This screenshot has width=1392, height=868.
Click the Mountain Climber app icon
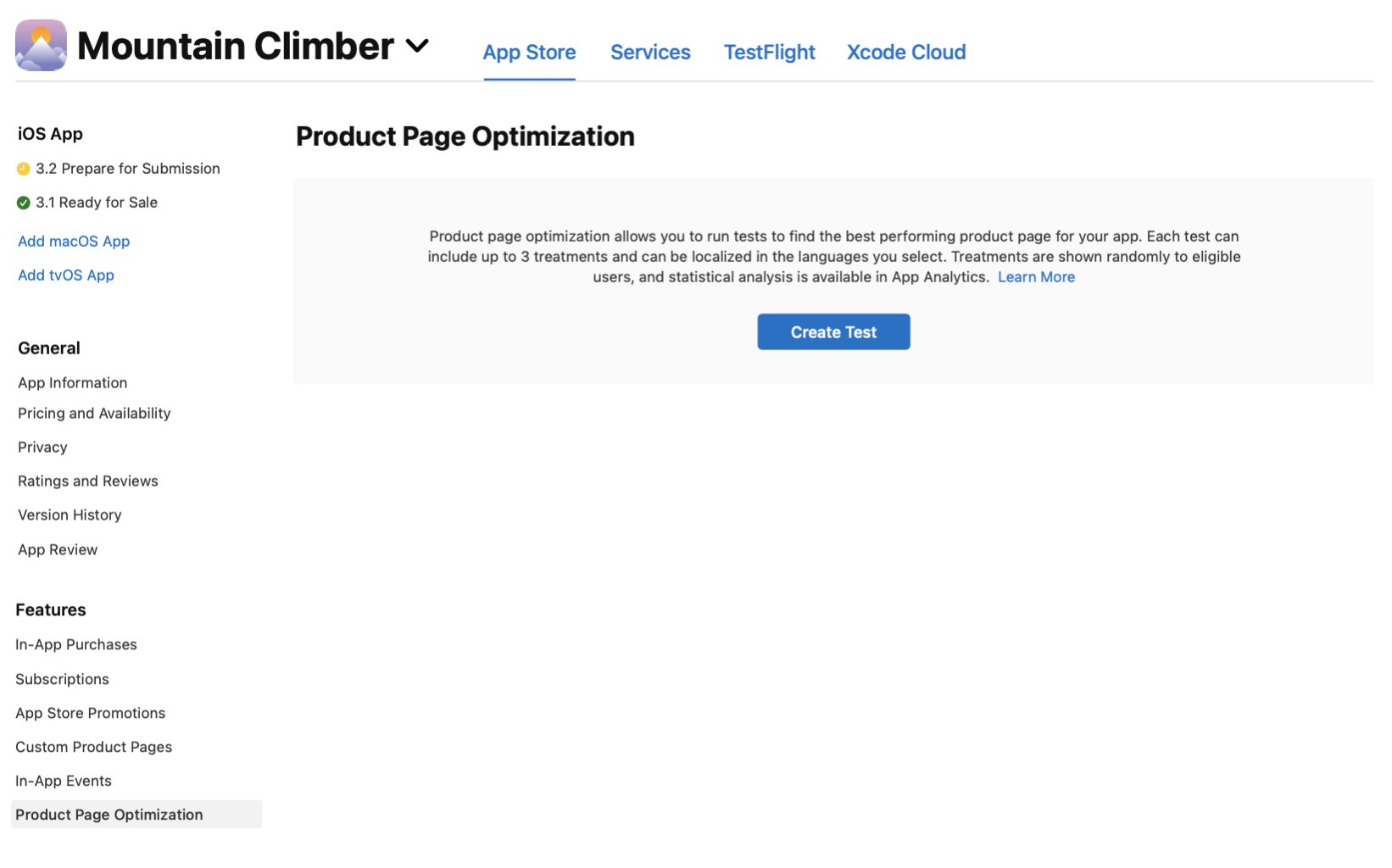(x=41, y=46)
